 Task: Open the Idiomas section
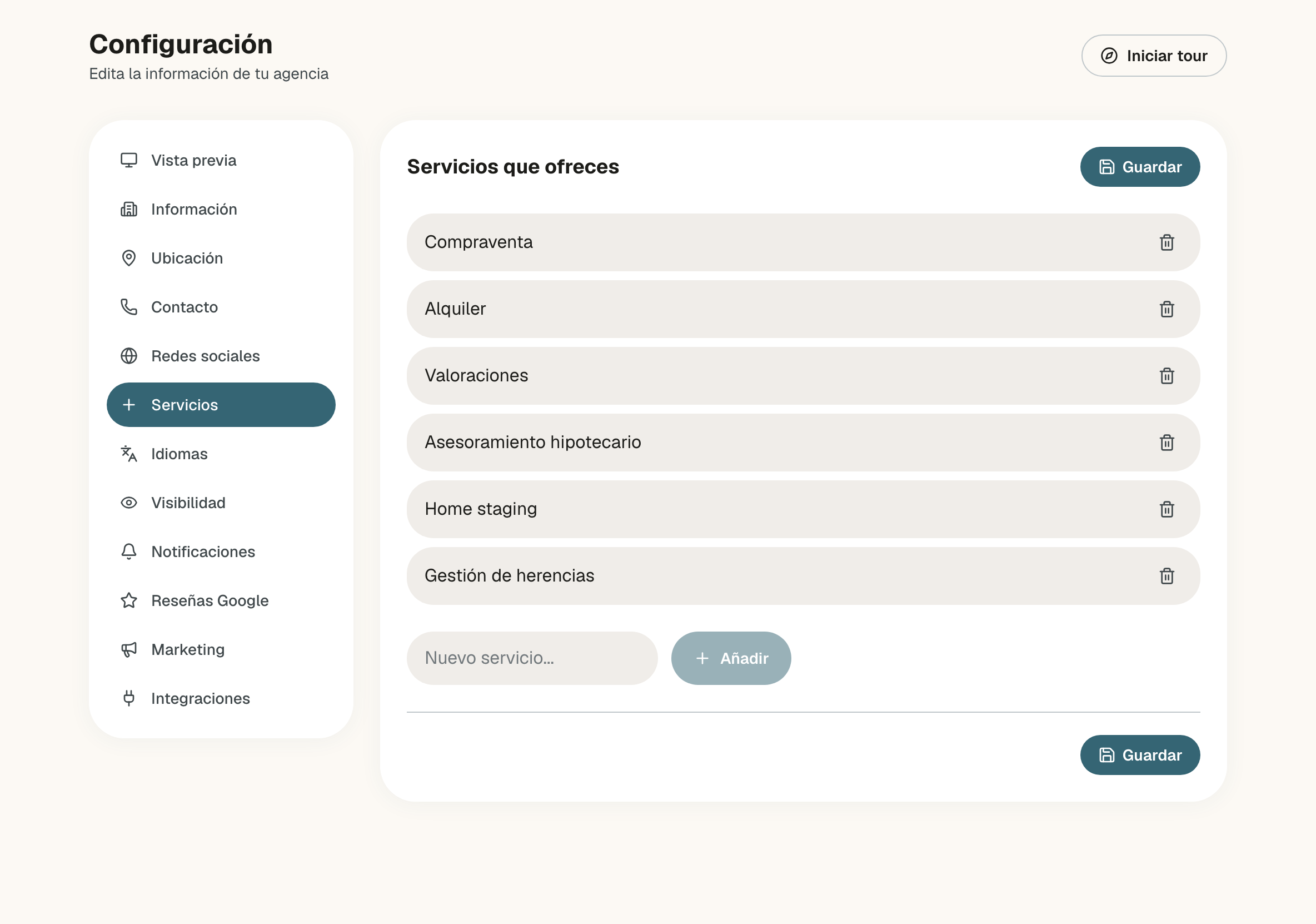221,454
